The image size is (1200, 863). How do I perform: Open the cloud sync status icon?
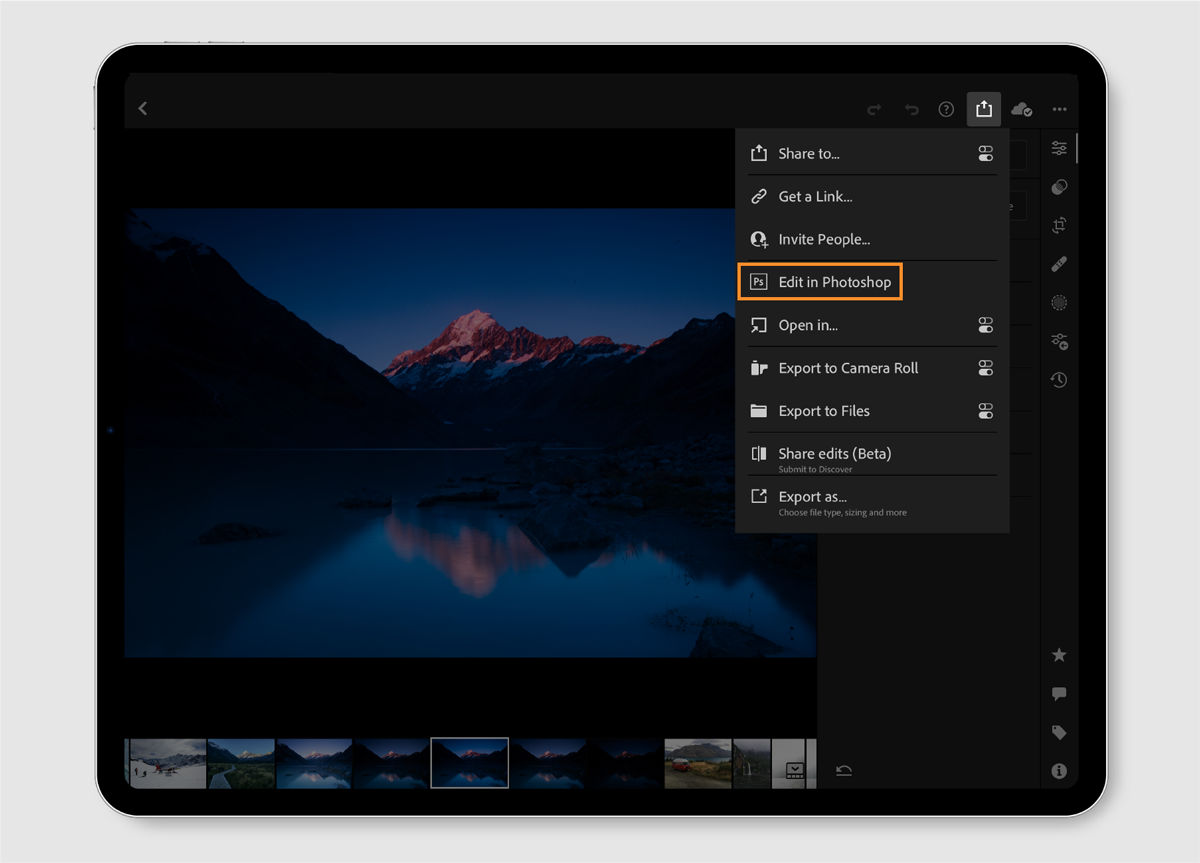[1021, 109]
